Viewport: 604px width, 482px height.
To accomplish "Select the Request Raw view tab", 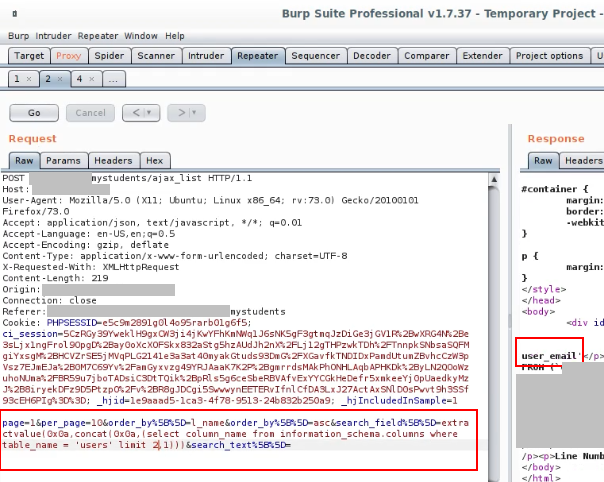I will click(24, 161).
